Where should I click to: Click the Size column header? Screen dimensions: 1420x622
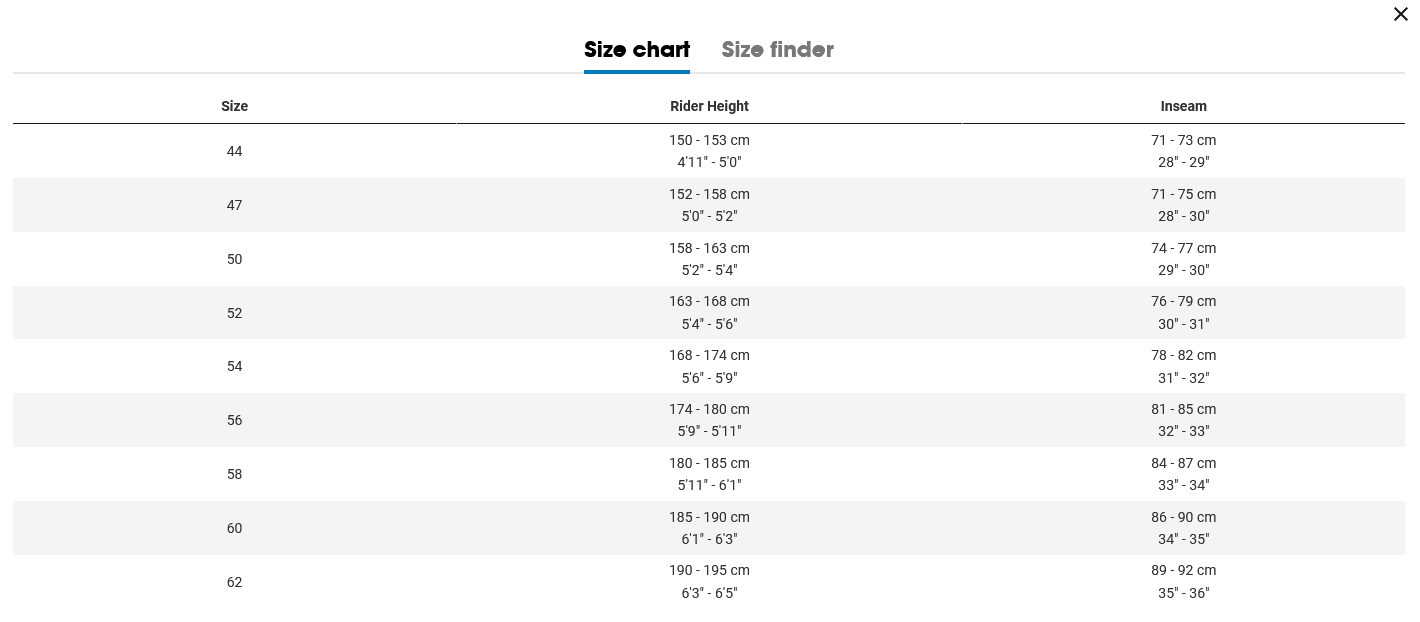tap(234, 106)
